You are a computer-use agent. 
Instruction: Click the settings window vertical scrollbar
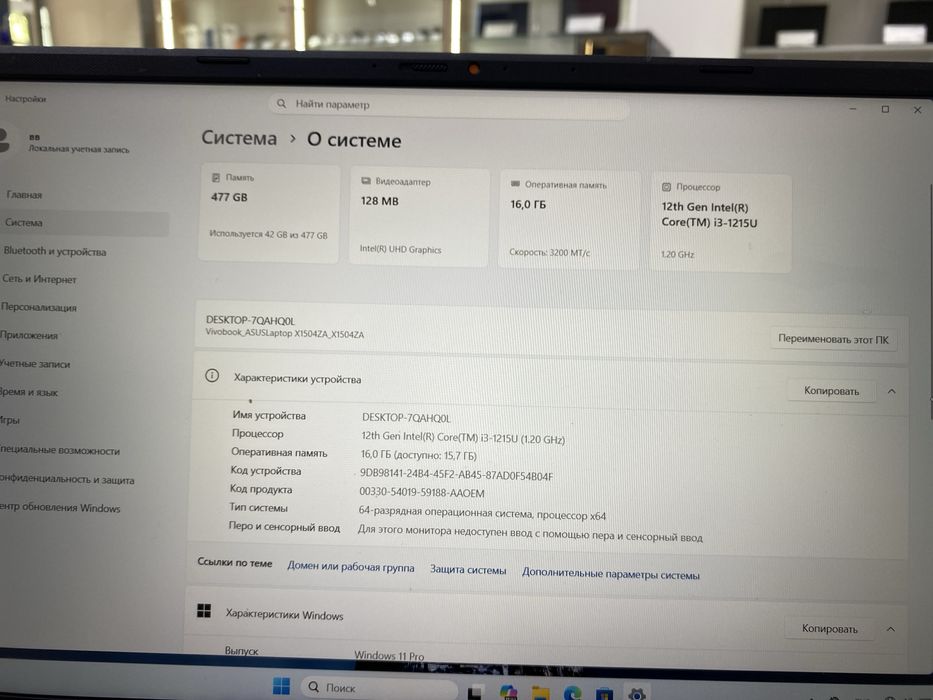931,301
